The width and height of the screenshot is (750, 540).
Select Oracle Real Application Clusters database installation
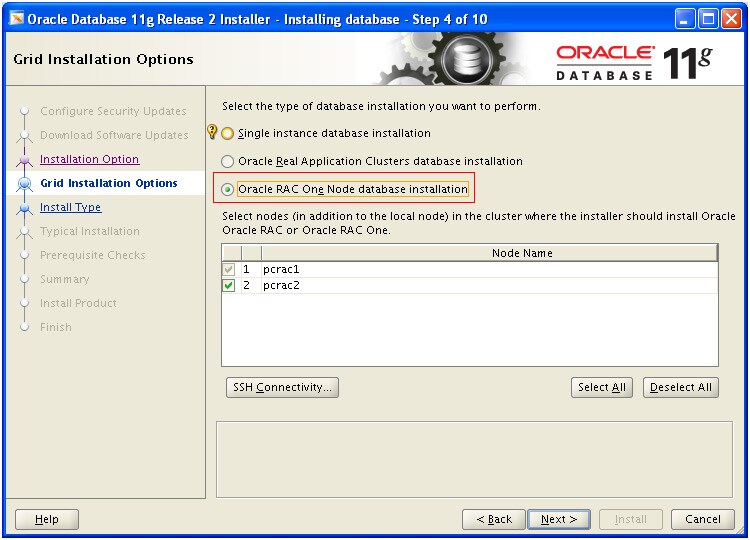coord(228,162)
